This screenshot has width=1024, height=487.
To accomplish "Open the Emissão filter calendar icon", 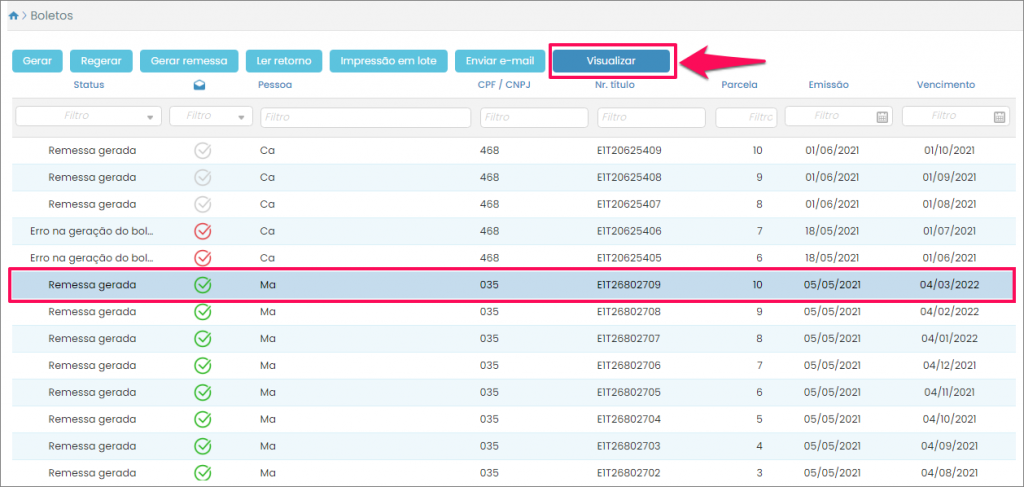I will coord(882,117).
